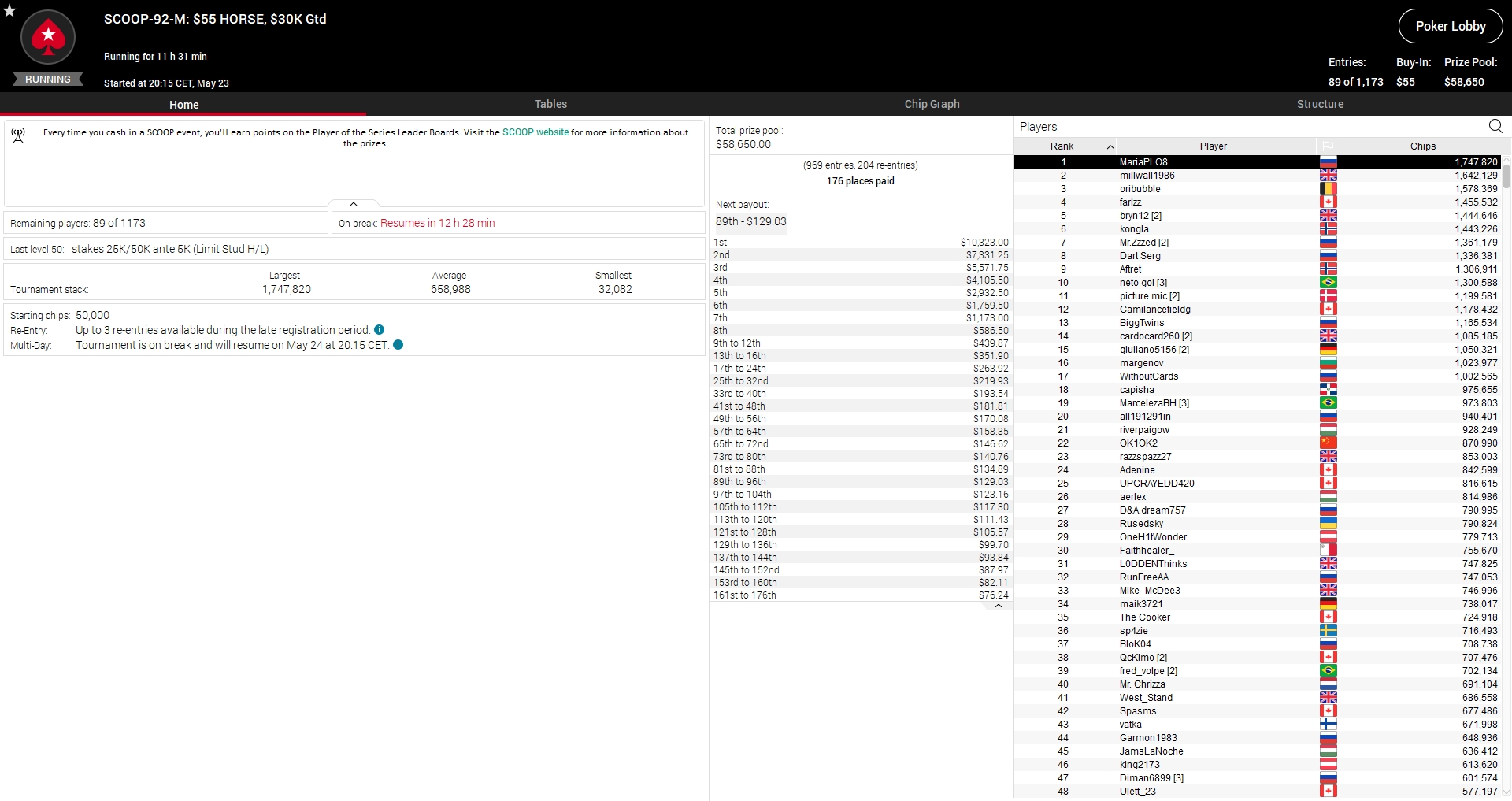This screenshot has width=1512, height=801.
Task: Sort by Chips column header
Action: coord(1422,146)
